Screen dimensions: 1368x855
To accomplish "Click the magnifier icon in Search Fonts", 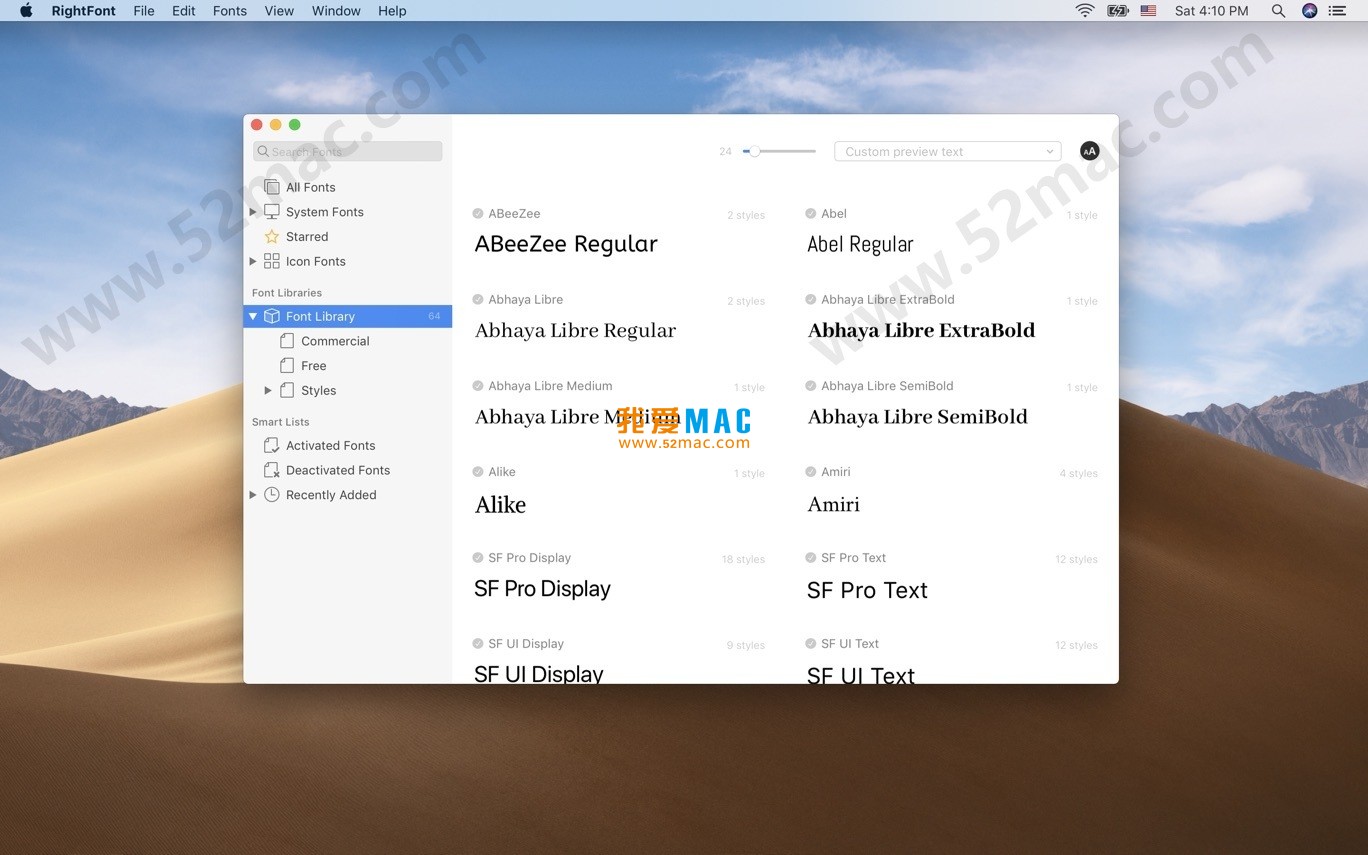I will 263,152.
